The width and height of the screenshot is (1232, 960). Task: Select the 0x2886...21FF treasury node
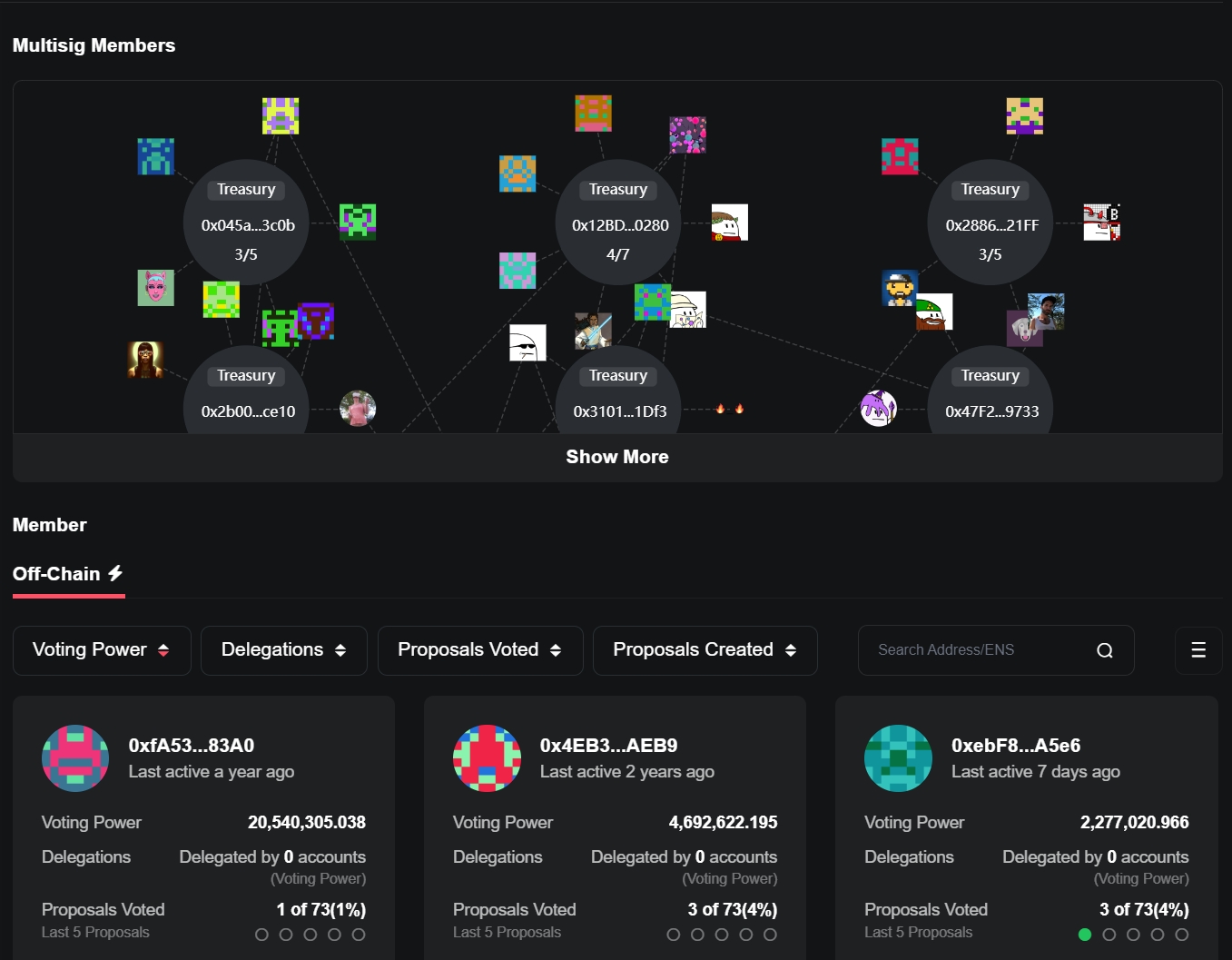(991, 224)
